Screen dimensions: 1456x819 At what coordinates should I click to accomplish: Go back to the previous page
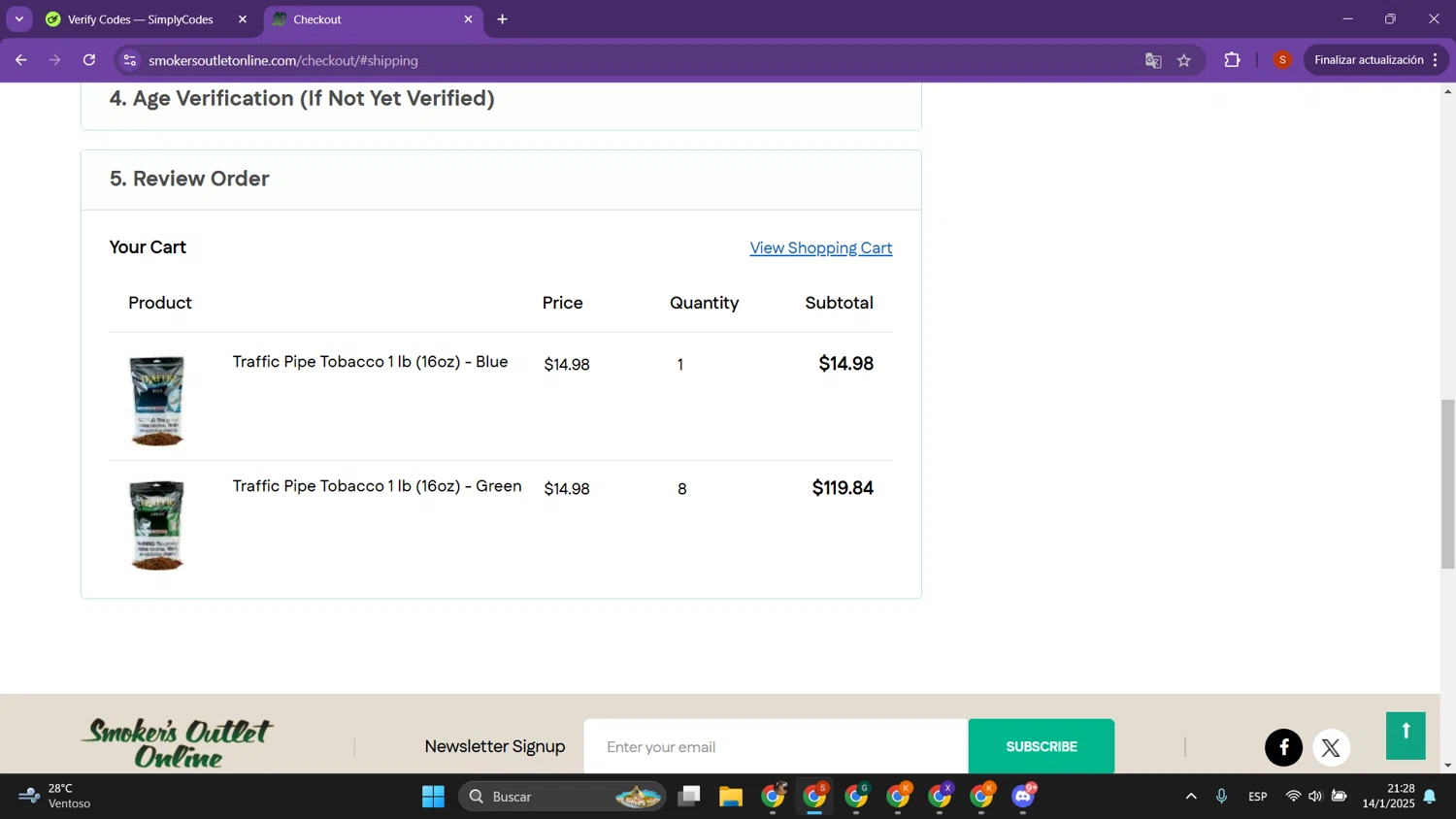coord(20,60)
